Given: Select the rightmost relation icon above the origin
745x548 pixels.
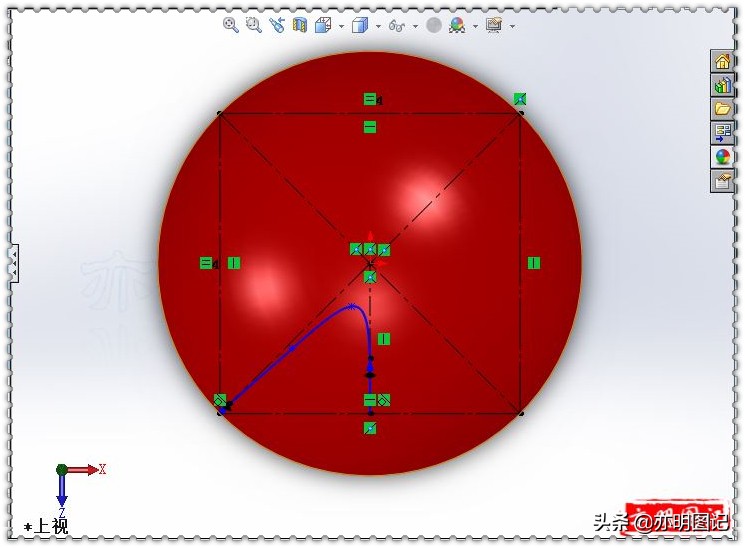Looking at the screenshot, I should (384, 250).
